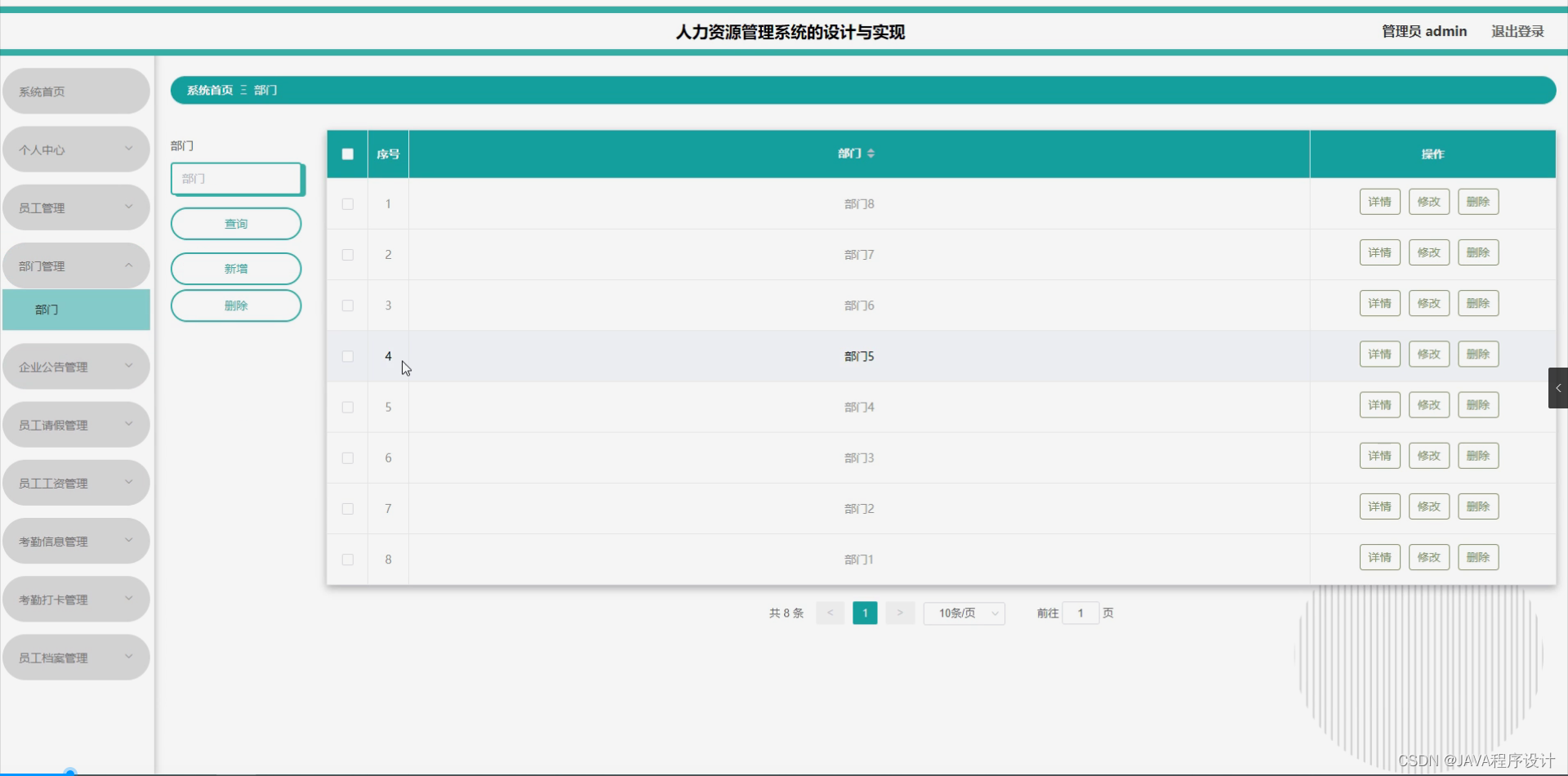
Task: Go to next page arrow in pagination
Action: 900,613
